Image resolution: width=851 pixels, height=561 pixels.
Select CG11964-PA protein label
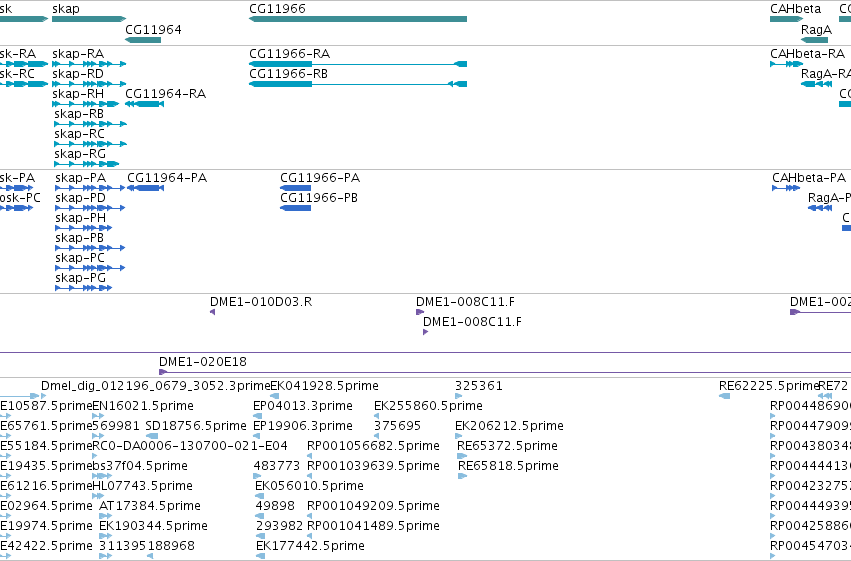tap(167, 178)
